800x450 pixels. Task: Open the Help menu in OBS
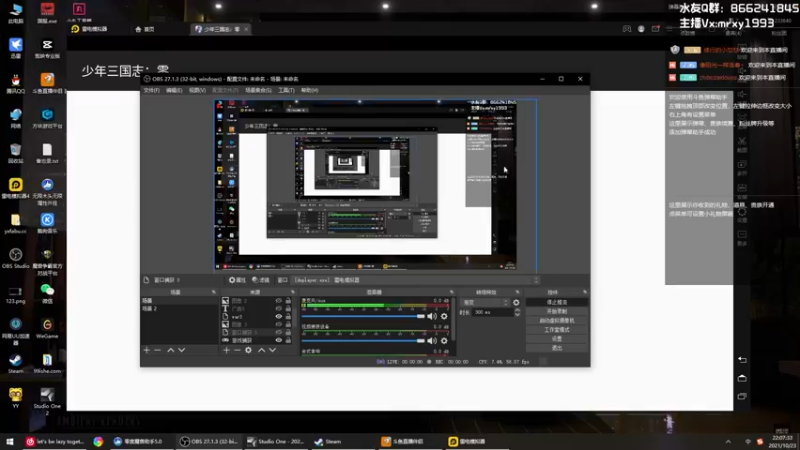pyautogui.click(x=309, y=90)
